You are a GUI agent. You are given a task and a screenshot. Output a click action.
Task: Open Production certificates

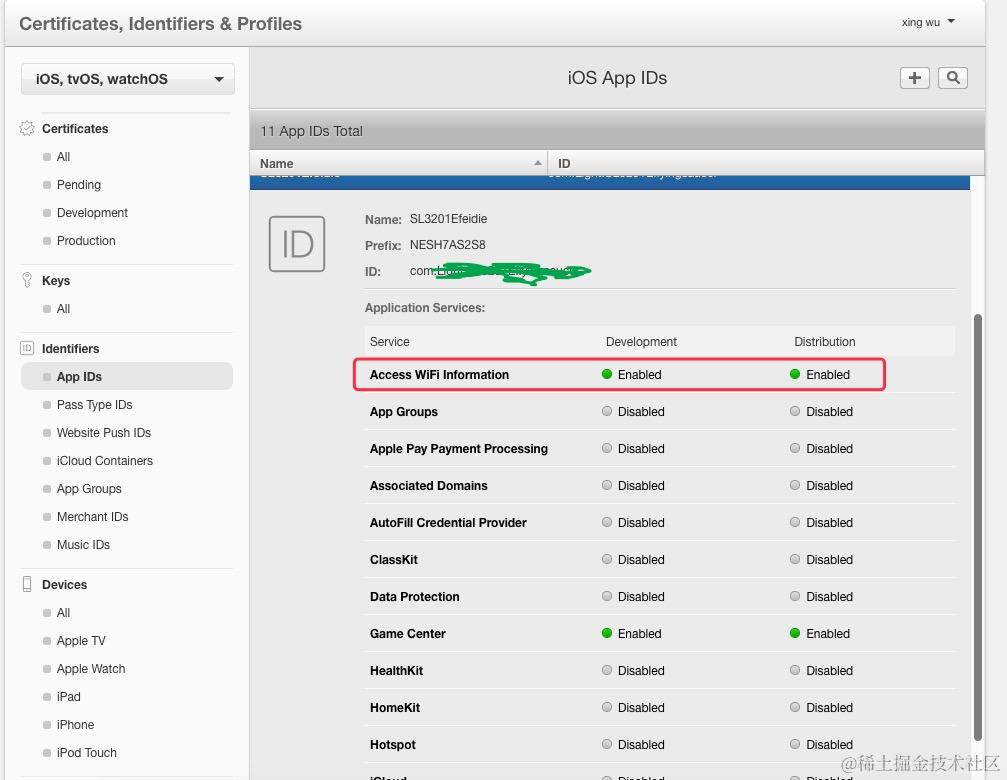tap(86, 241)
